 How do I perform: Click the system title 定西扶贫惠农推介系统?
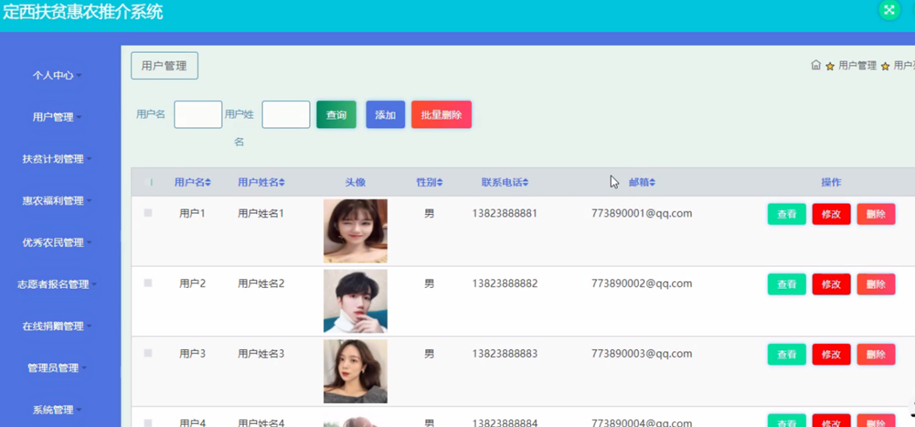coord(83,12)
